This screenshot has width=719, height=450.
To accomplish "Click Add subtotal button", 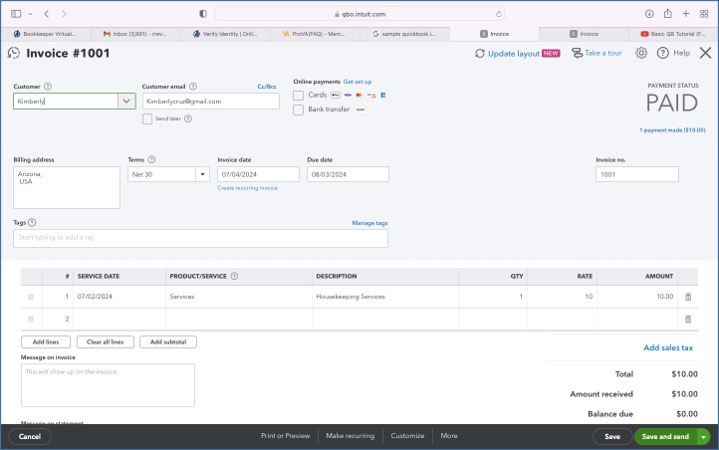I will (x=168, y=342).
